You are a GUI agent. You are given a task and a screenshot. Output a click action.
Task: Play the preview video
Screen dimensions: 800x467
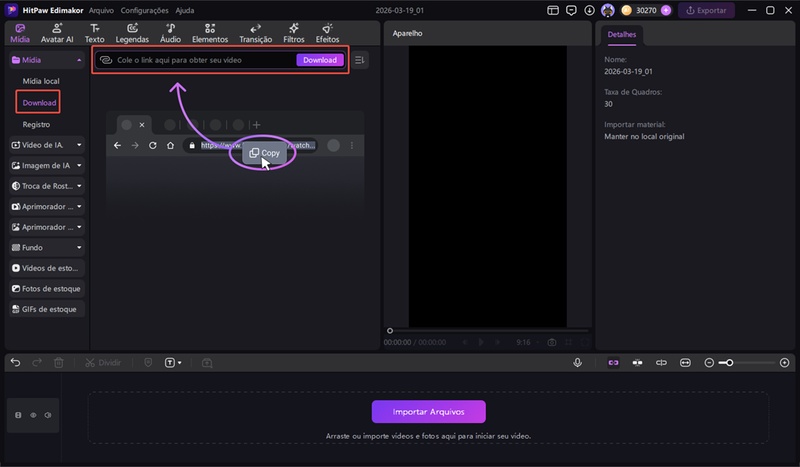tap(481, 342)
